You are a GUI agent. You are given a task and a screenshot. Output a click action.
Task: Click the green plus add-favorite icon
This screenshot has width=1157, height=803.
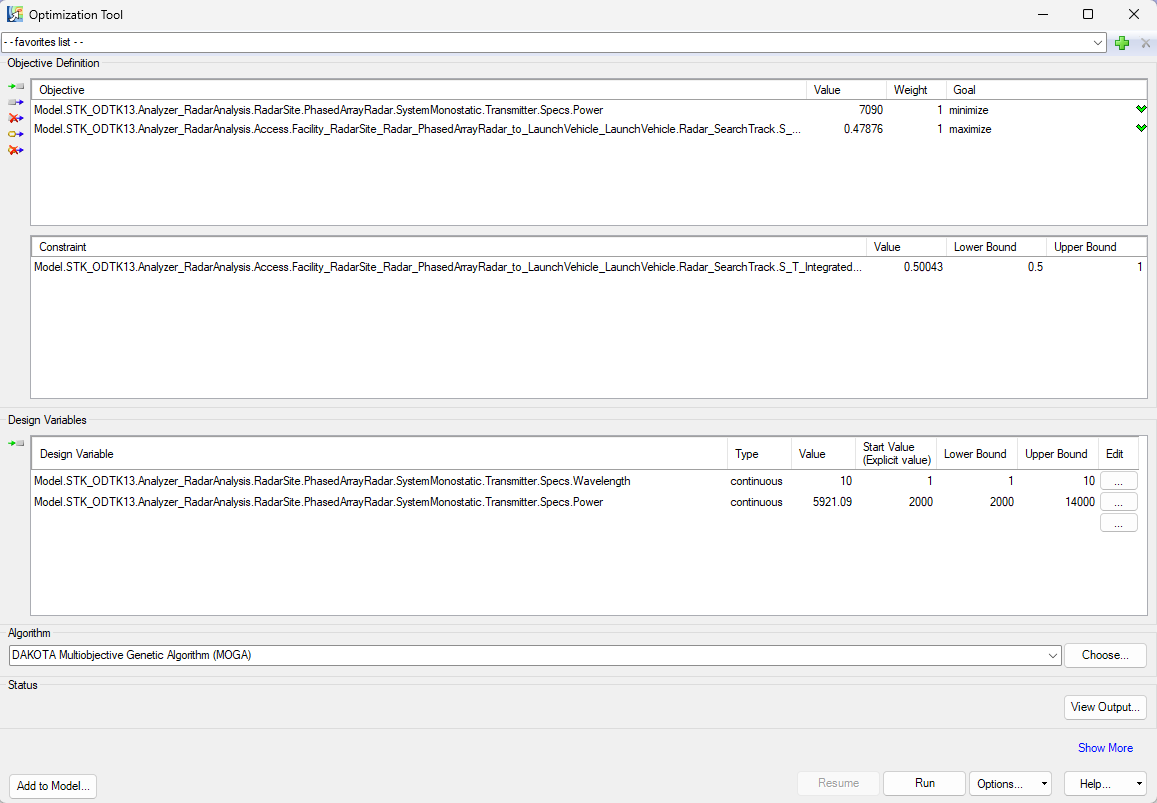tap(1122, 43)
